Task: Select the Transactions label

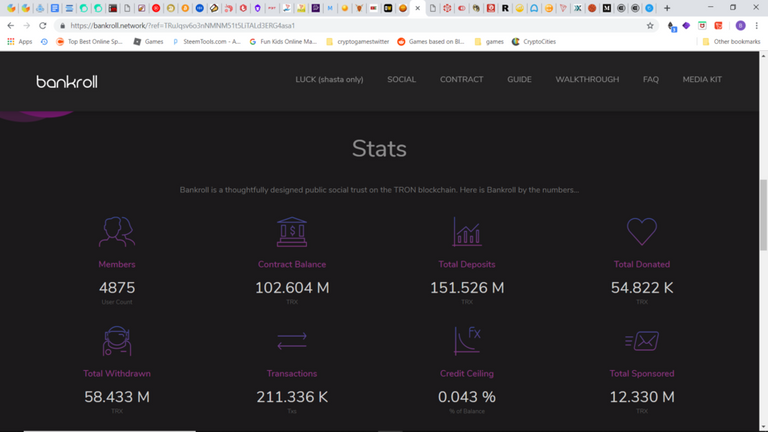Action: pyautogui.click(x=292, y=374)
